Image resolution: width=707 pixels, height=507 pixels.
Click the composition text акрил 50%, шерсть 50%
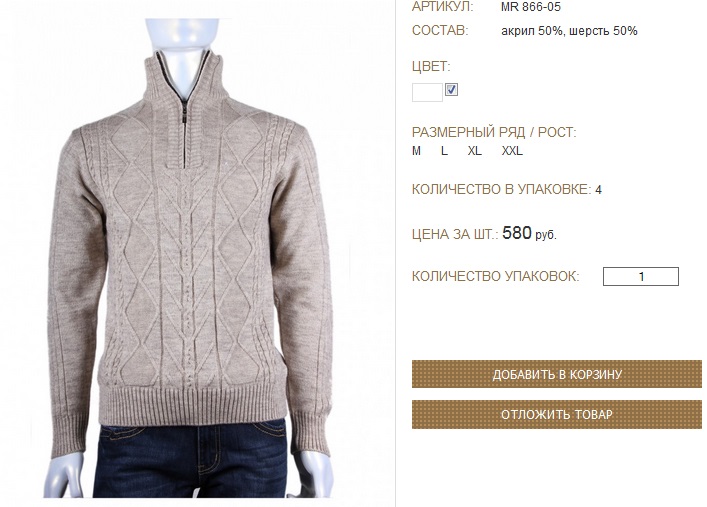click(569, 31)
